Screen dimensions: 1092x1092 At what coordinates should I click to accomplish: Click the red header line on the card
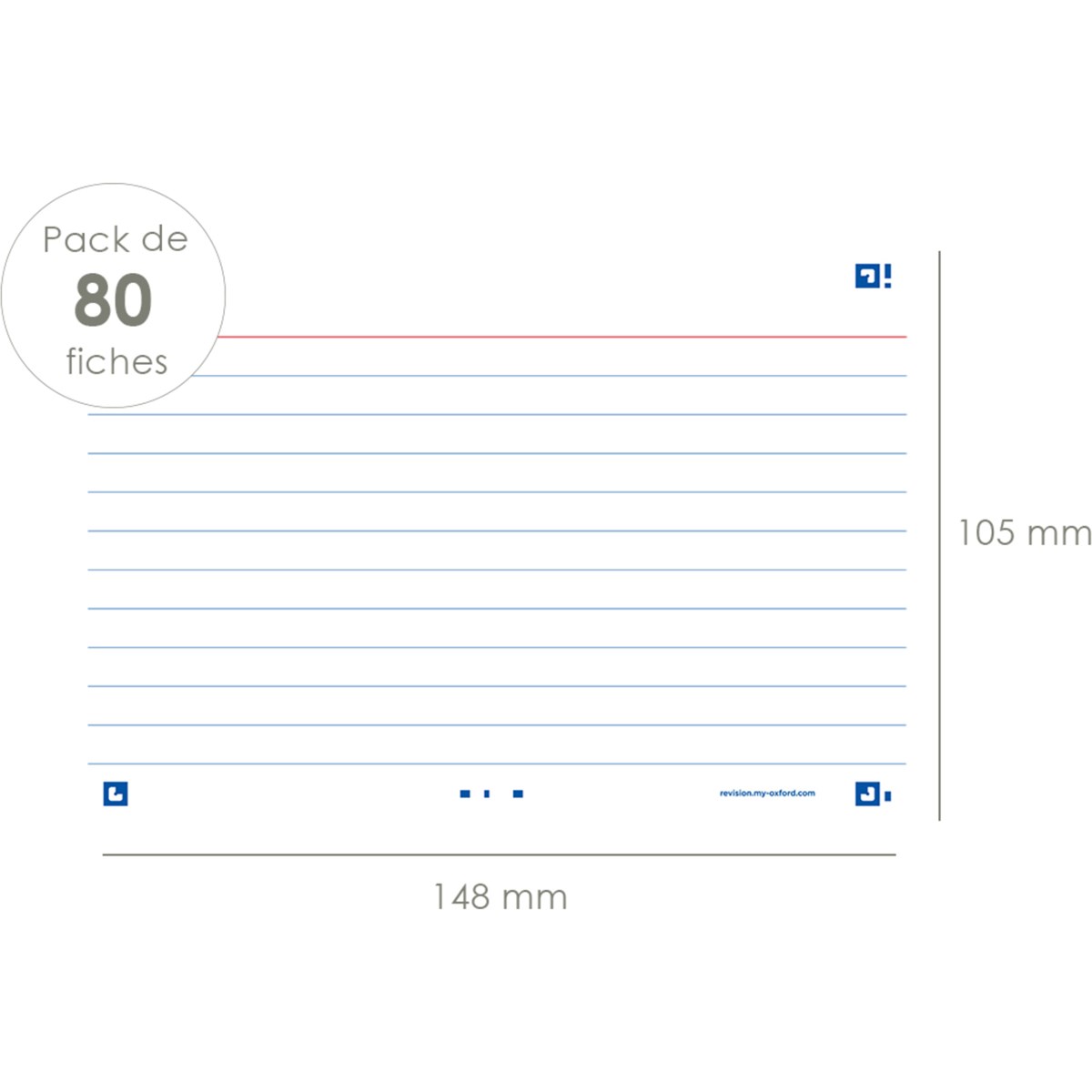click(x=564, y=337)
